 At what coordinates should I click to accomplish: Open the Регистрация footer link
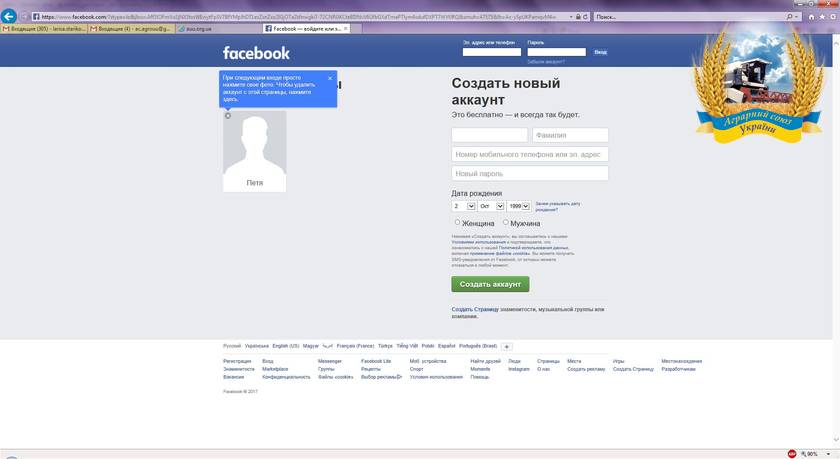pos(237,362)
